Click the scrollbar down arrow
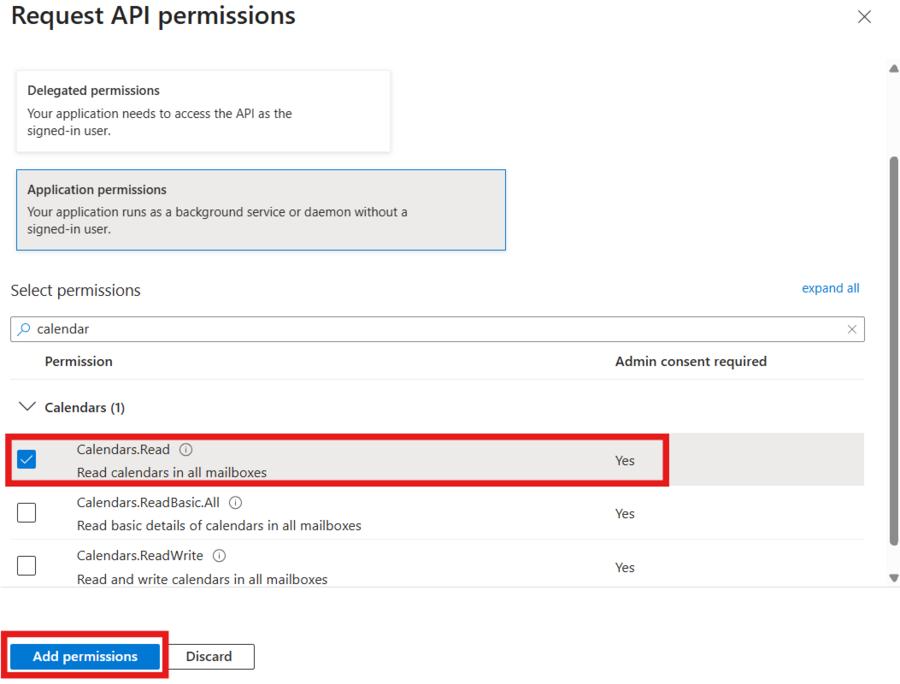The height and width of the screenshot is (684, 900). 894,578
